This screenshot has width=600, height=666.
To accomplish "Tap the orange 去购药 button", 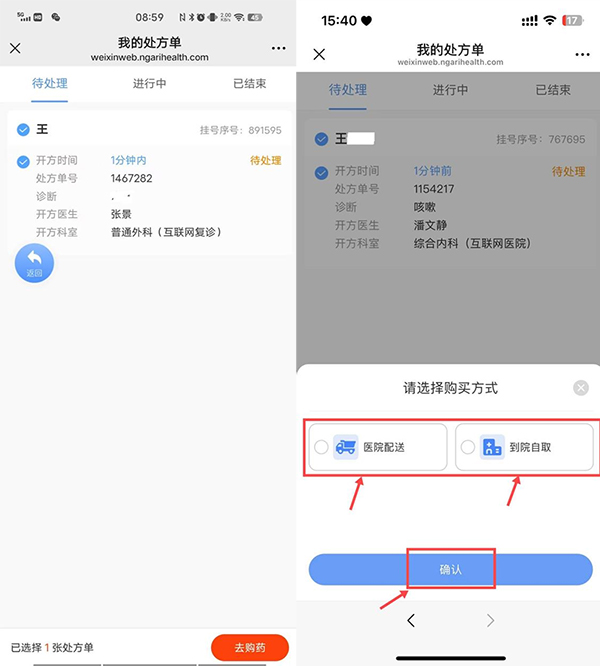I will pos(250,647).
